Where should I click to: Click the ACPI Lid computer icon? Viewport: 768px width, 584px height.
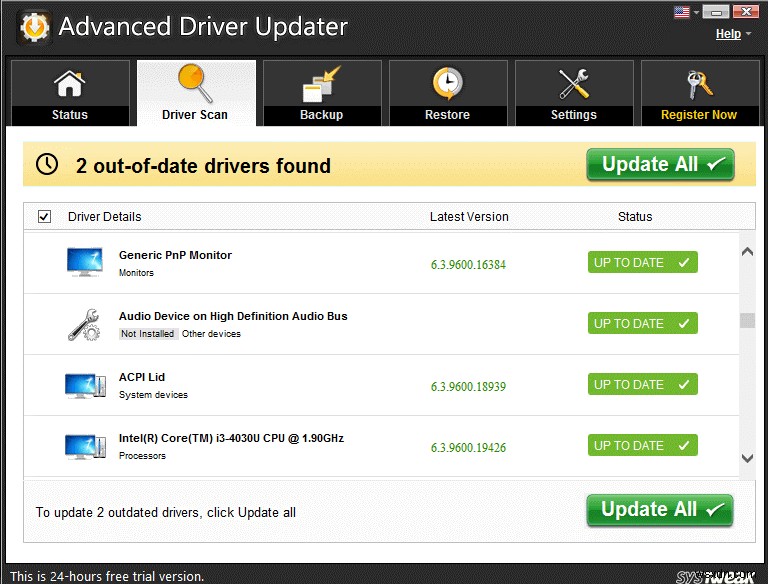click(85, 385)
